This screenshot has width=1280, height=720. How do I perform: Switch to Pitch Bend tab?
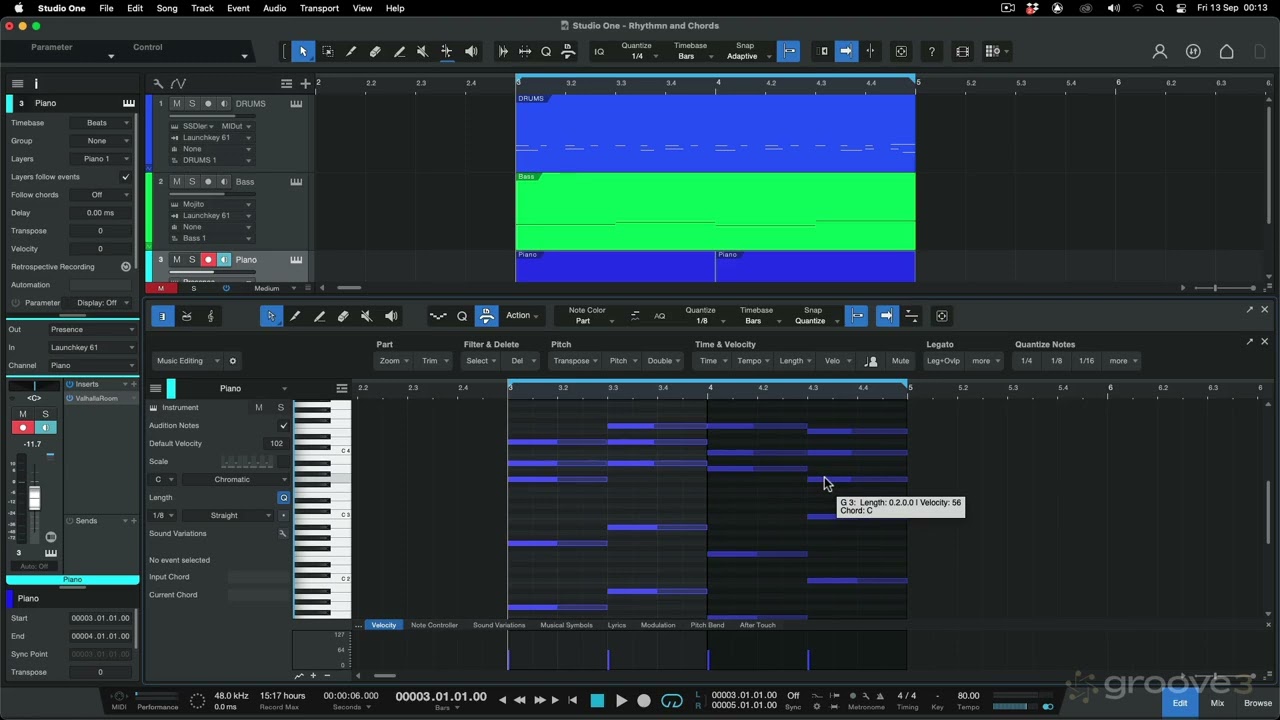point(707,625)
